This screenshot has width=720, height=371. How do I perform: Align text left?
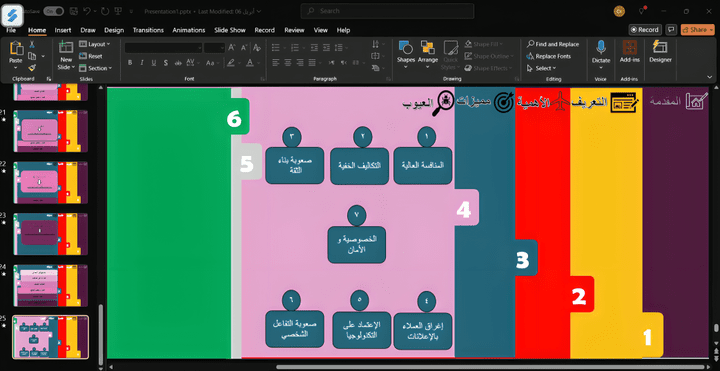click(276, 63)
